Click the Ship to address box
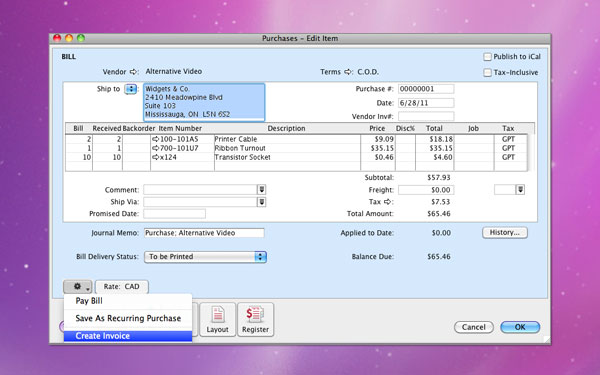The image size is (600, 375). [204, 102]
